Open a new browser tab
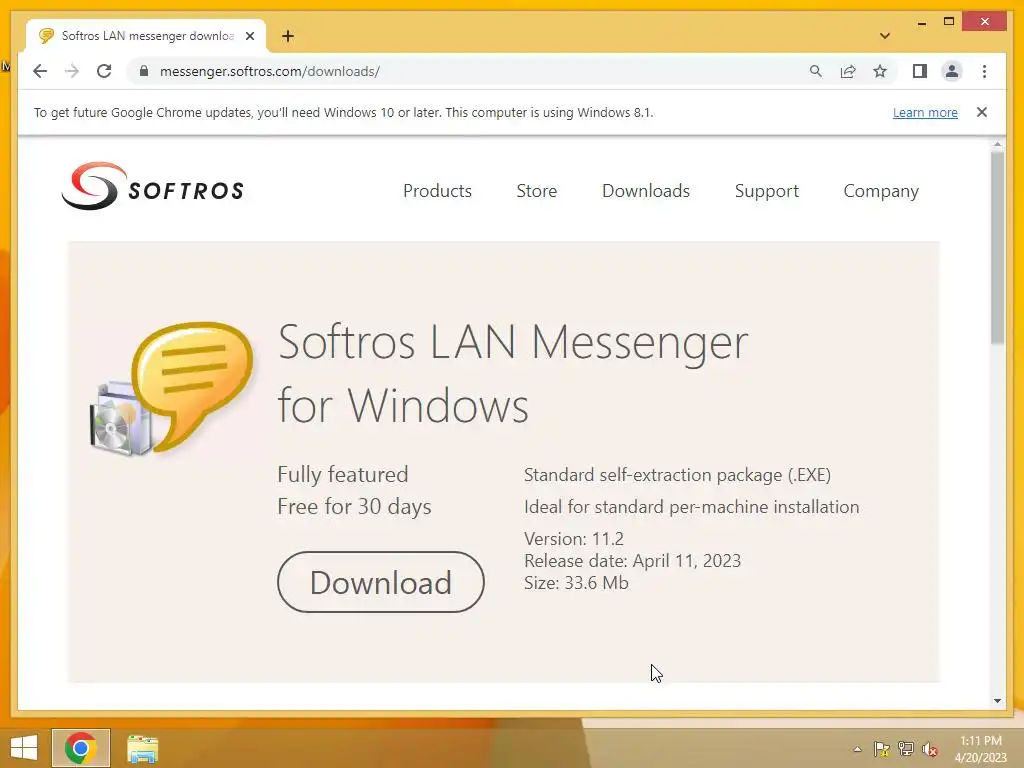The image size is (1024, 768). pyautogui.click(x=288, y=36)
